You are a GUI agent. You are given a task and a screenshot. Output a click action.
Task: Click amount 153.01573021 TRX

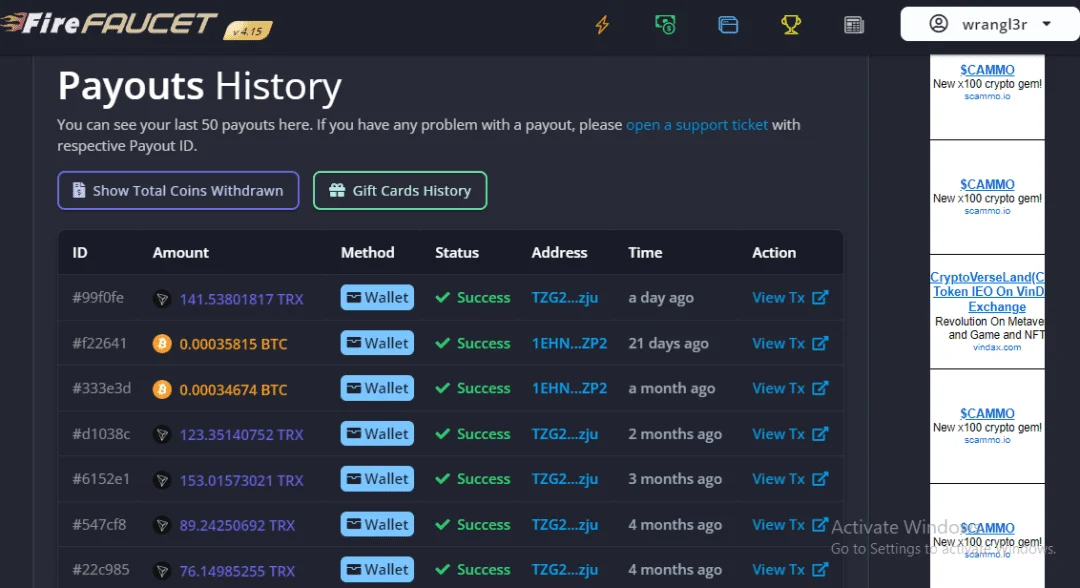[241, 480]
